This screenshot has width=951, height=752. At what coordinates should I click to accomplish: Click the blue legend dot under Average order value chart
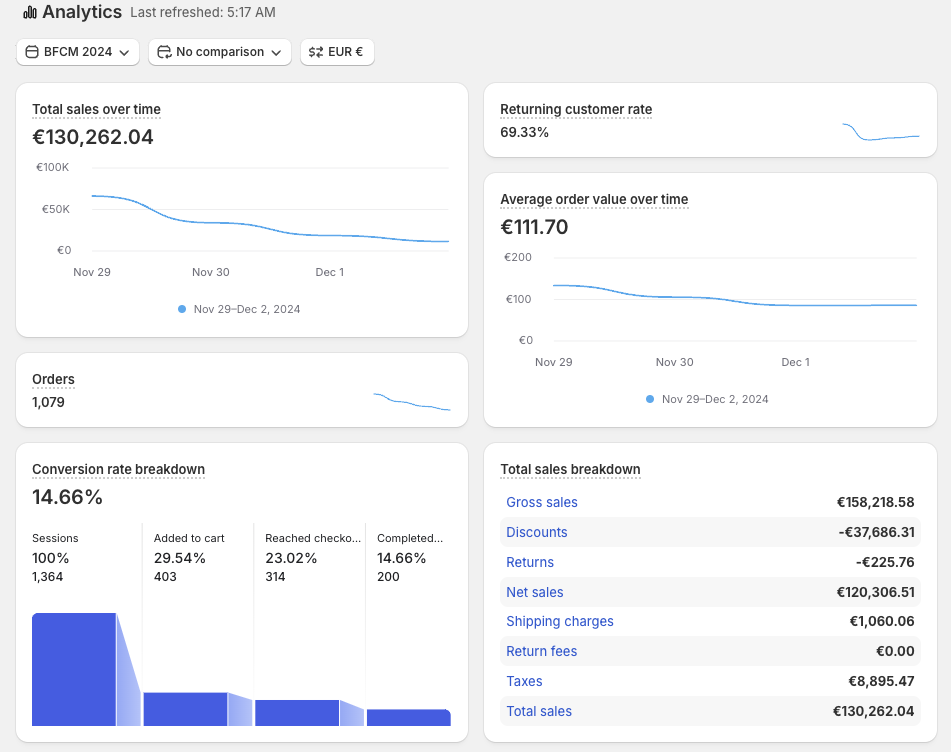650,399
